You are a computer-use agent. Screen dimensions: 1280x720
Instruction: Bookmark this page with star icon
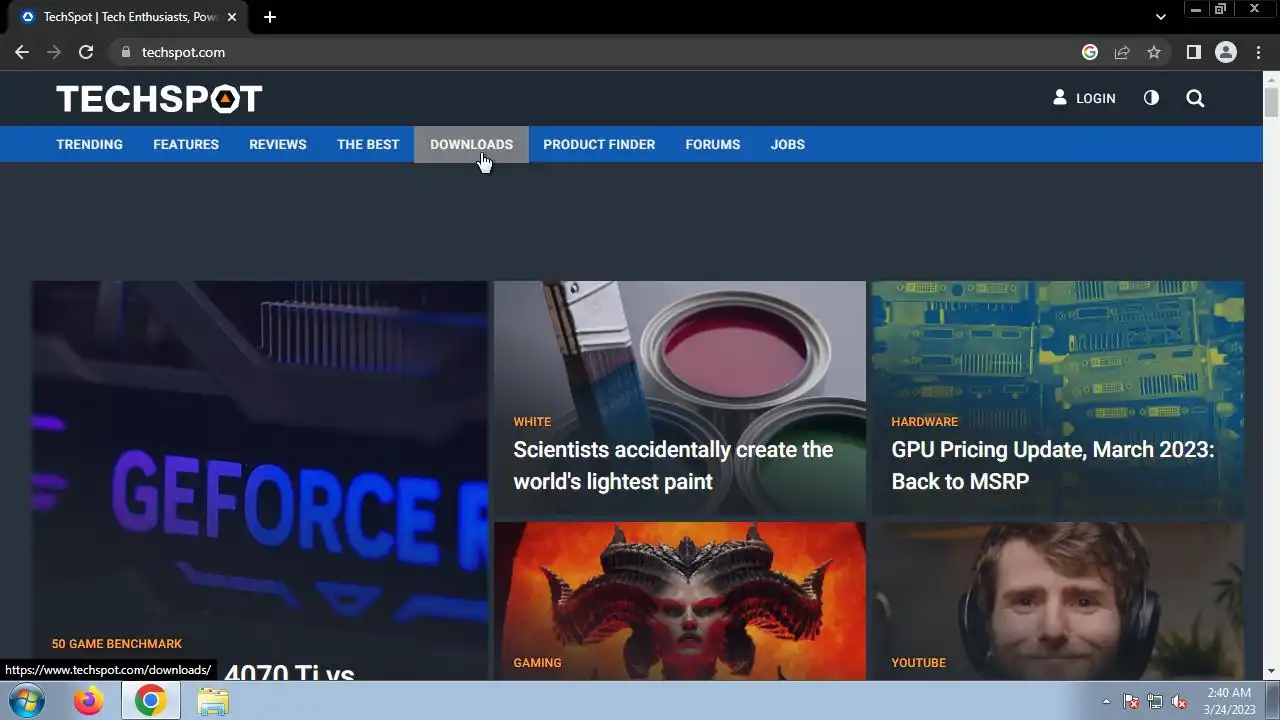click(x=1154, y=52)
